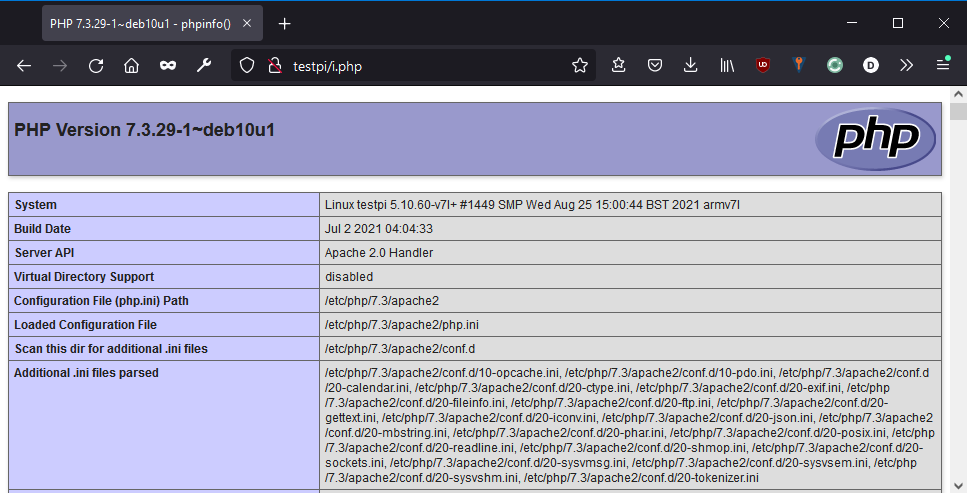
Task: Click '/etc/php/7.3/apache2/php.ini' value
Action: pyautogui.click(x=401, y=325)
